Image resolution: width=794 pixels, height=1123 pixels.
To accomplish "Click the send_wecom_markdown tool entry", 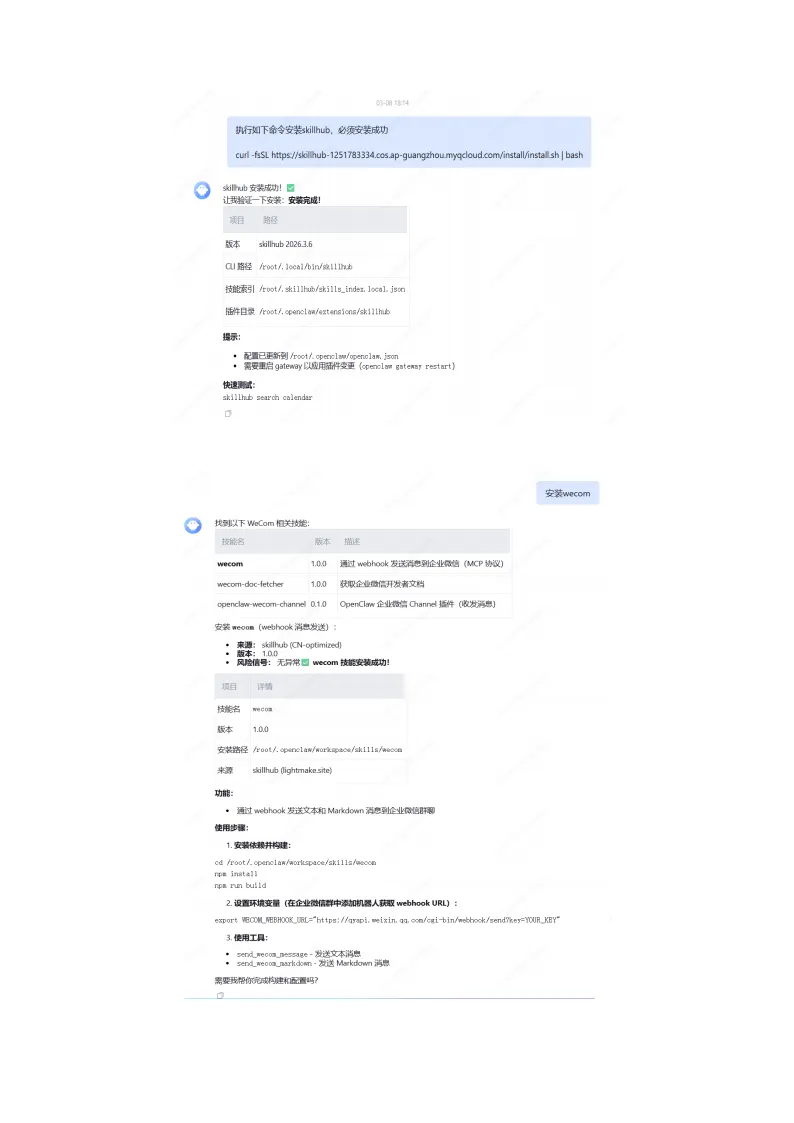I will pos(313,963).
